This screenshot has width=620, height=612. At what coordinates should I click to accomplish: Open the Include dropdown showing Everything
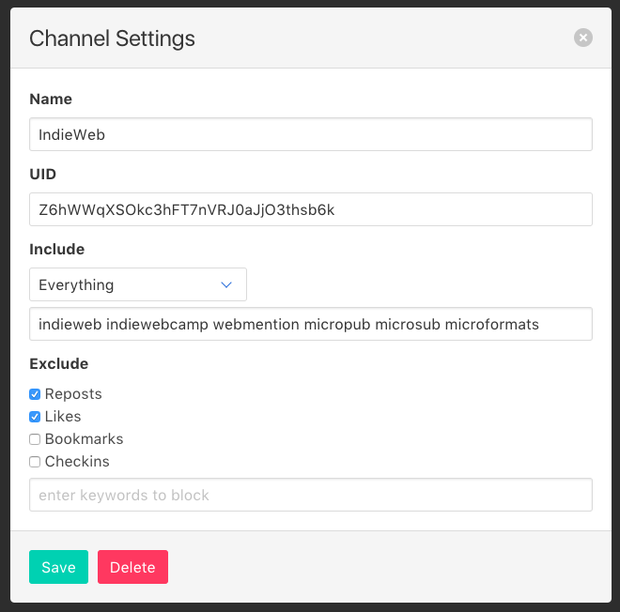point(138,284)
